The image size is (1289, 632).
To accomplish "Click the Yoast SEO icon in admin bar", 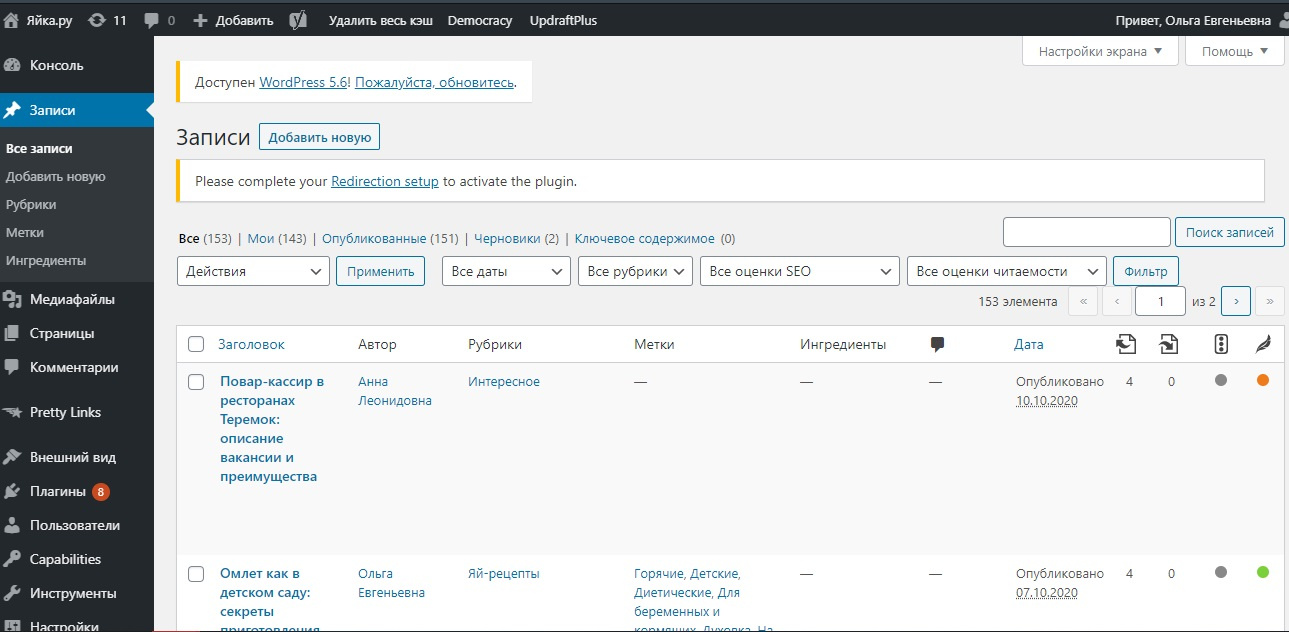I will tap(298, 20).
